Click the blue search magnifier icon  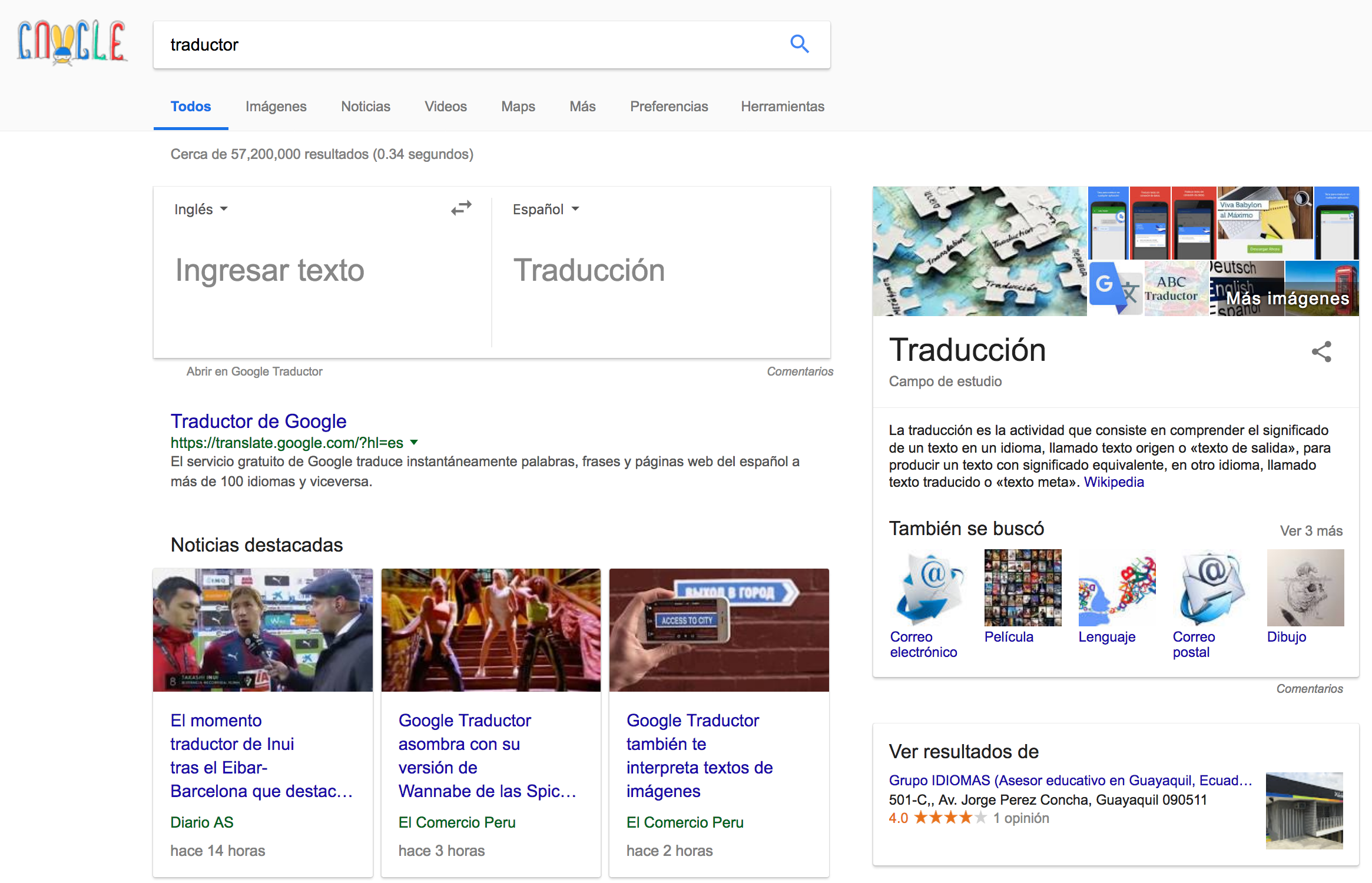pos(799,44)
